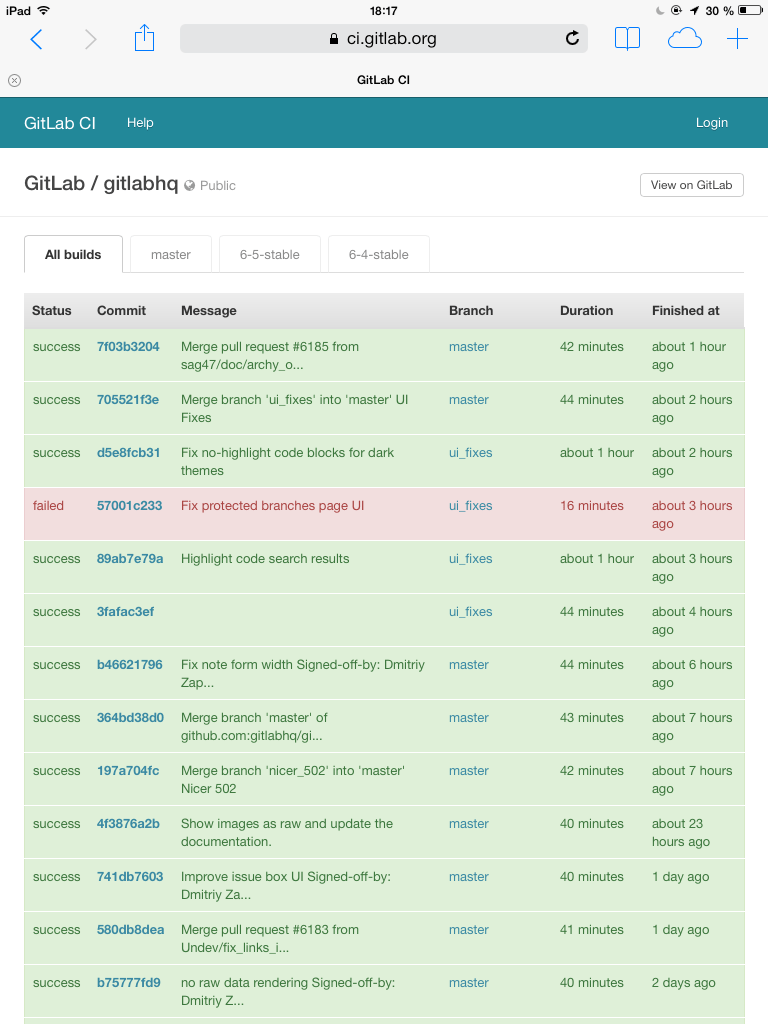Switch to the master builds tab
This screenshot has height=1024, width=768.
pos(171,255)
